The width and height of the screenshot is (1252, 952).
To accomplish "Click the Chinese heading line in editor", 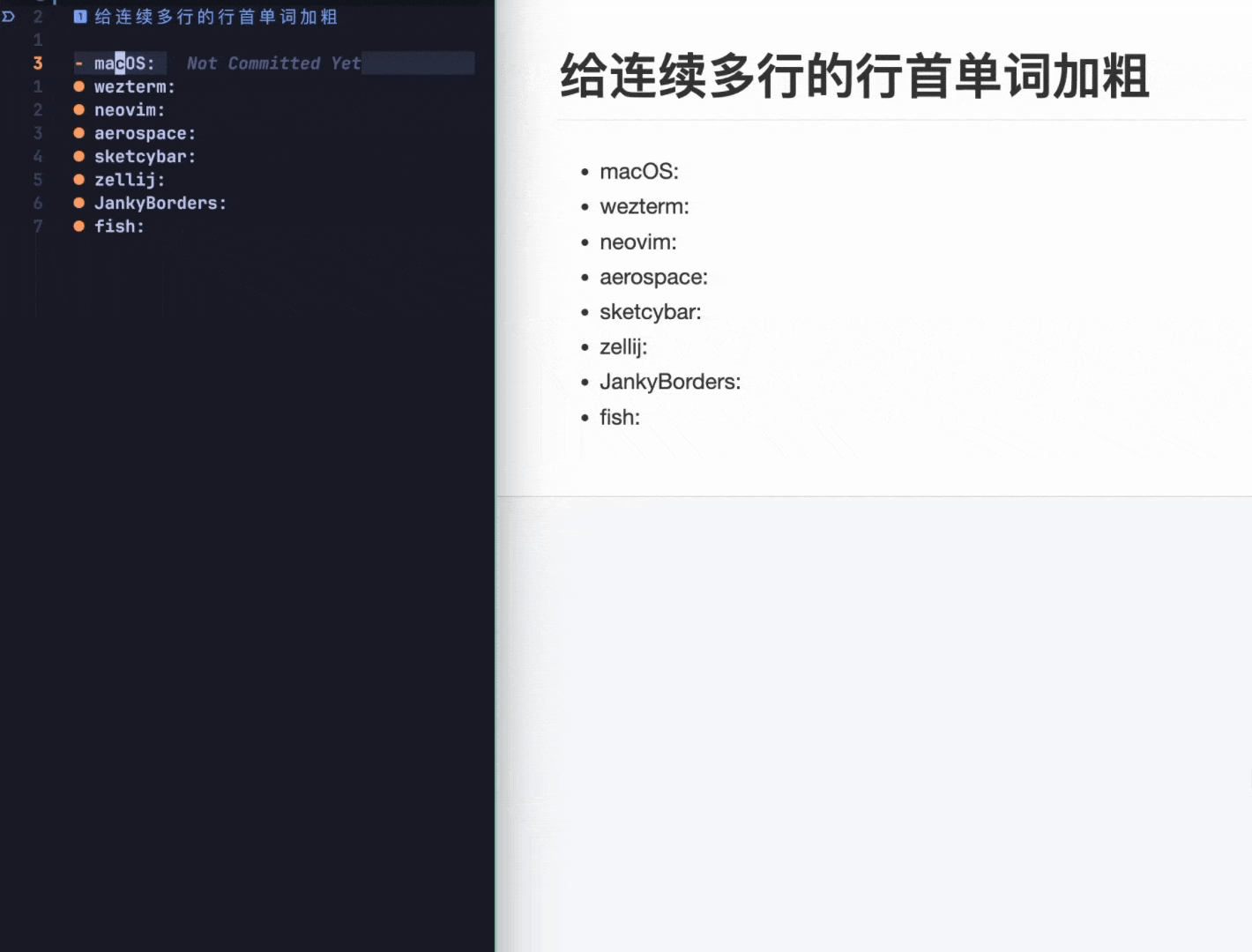I will point(216,16).
